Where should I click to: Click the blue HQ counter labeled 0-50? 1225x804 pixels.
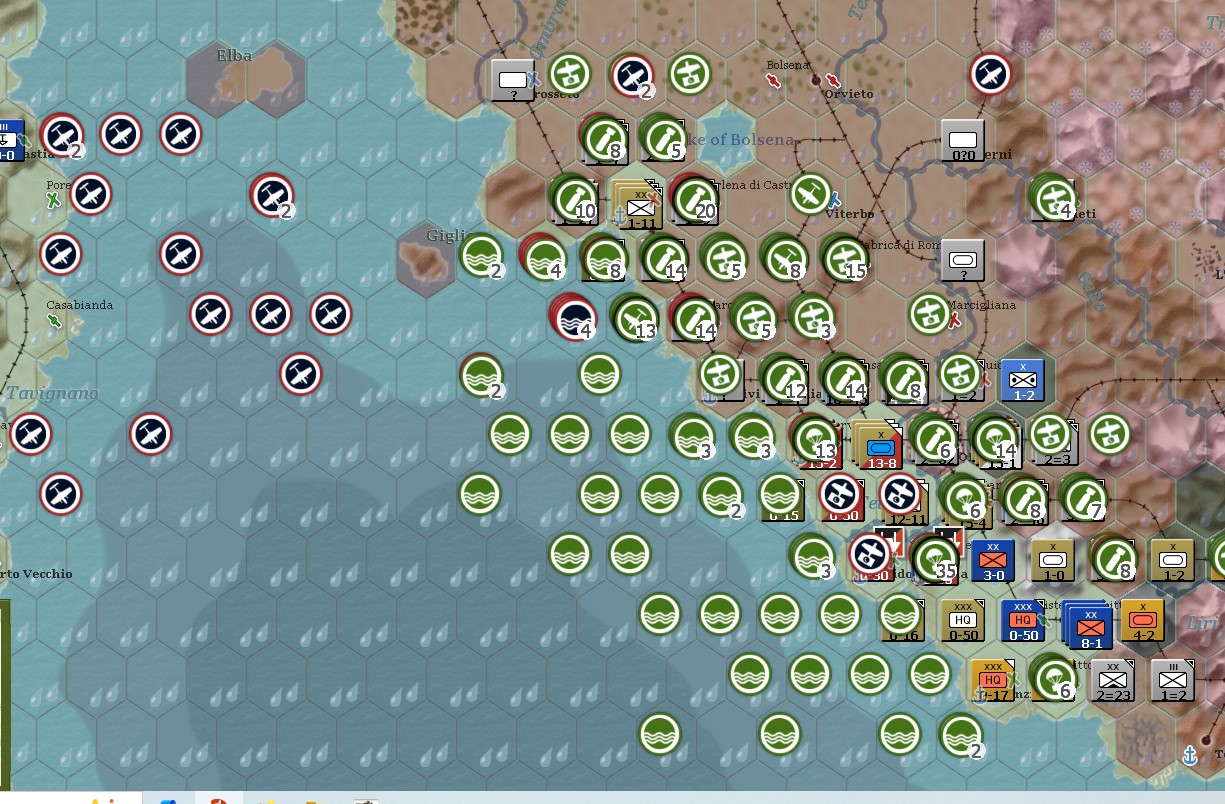pos(1022,620)
